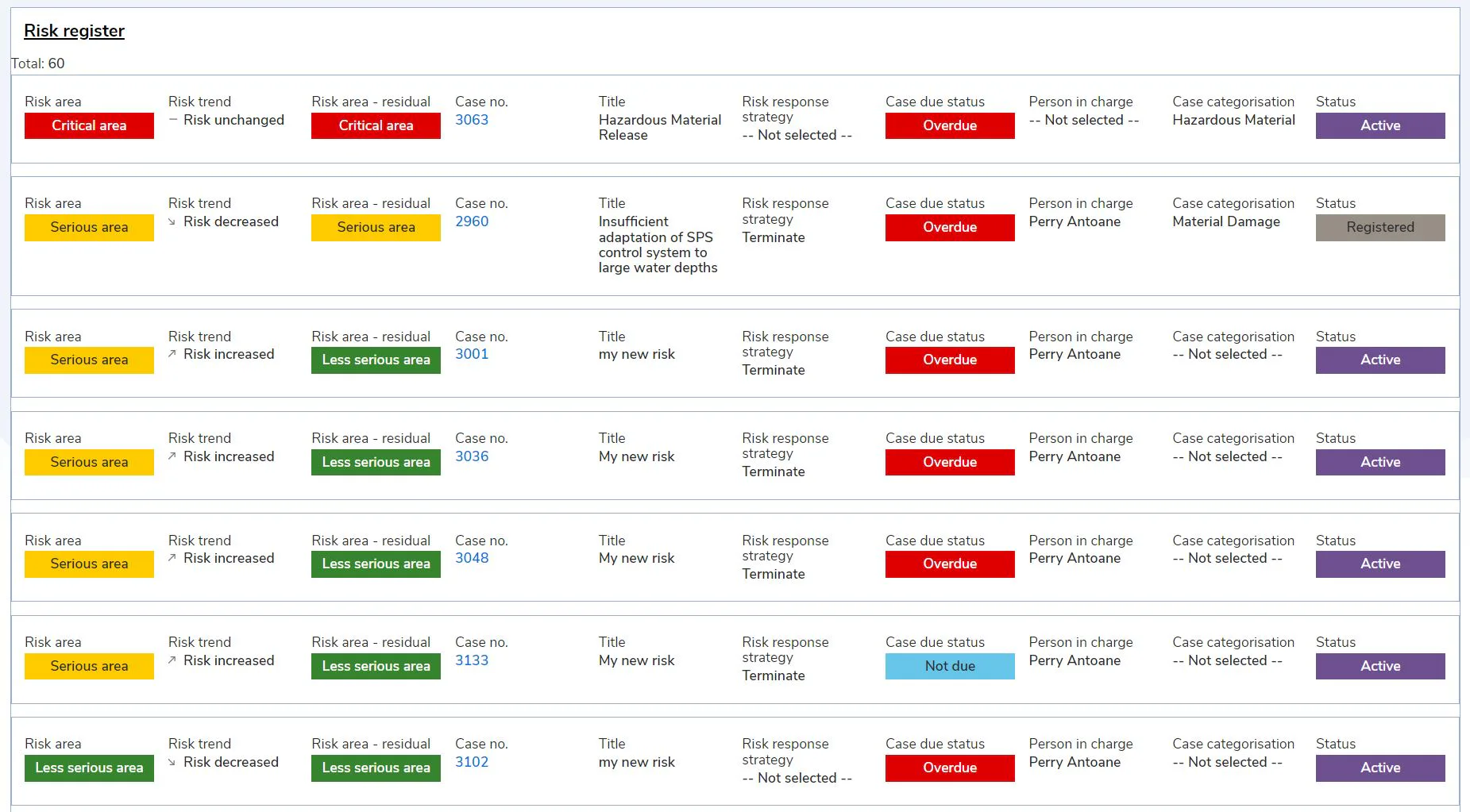
Task: Click the Active status badge for case 3001
Action: click(x=1380, y=360)
